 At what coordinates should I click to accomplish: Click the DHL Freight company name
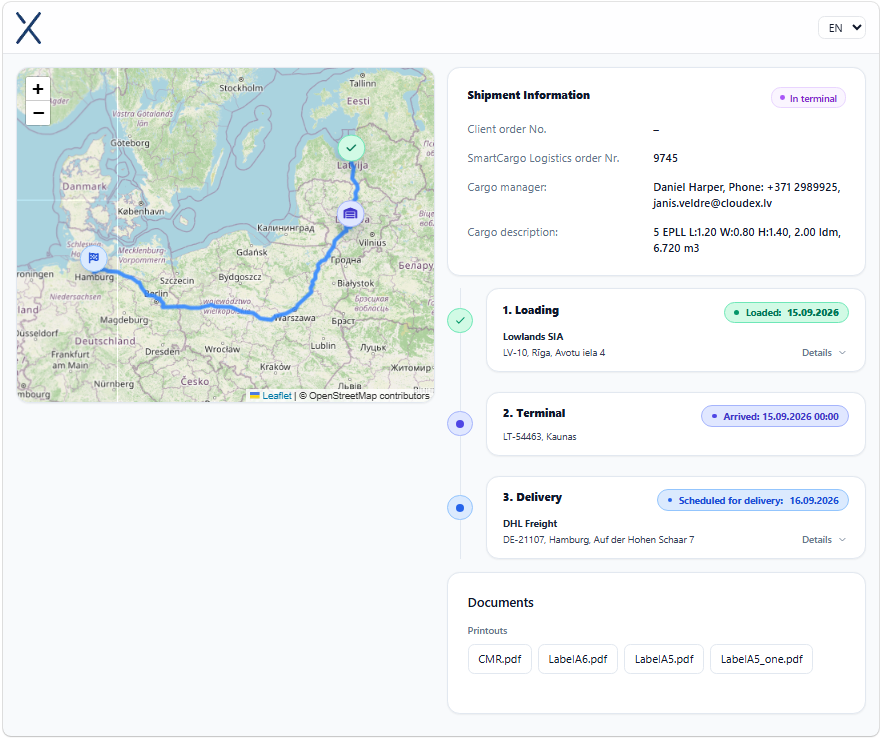coord(530,524)
